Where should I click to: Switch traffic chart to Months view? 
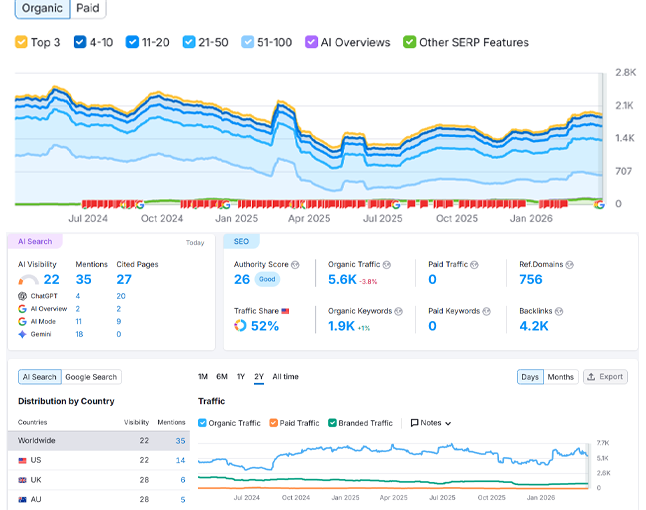560,377
